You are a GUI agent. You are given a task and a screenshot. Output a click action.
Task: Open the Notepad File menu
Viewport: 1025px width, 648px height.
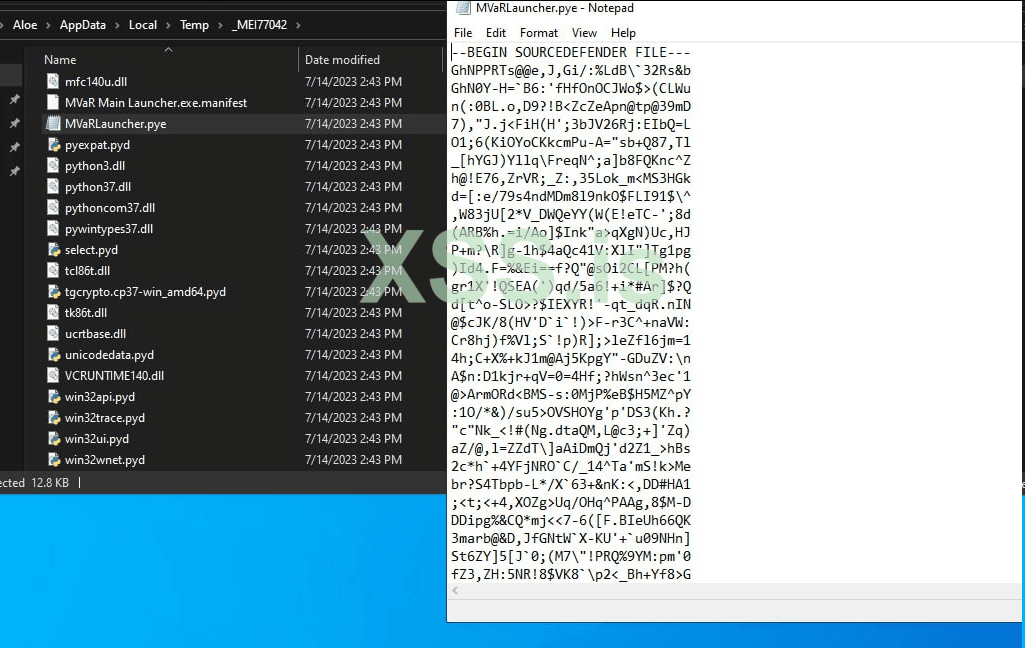[463, 33]
